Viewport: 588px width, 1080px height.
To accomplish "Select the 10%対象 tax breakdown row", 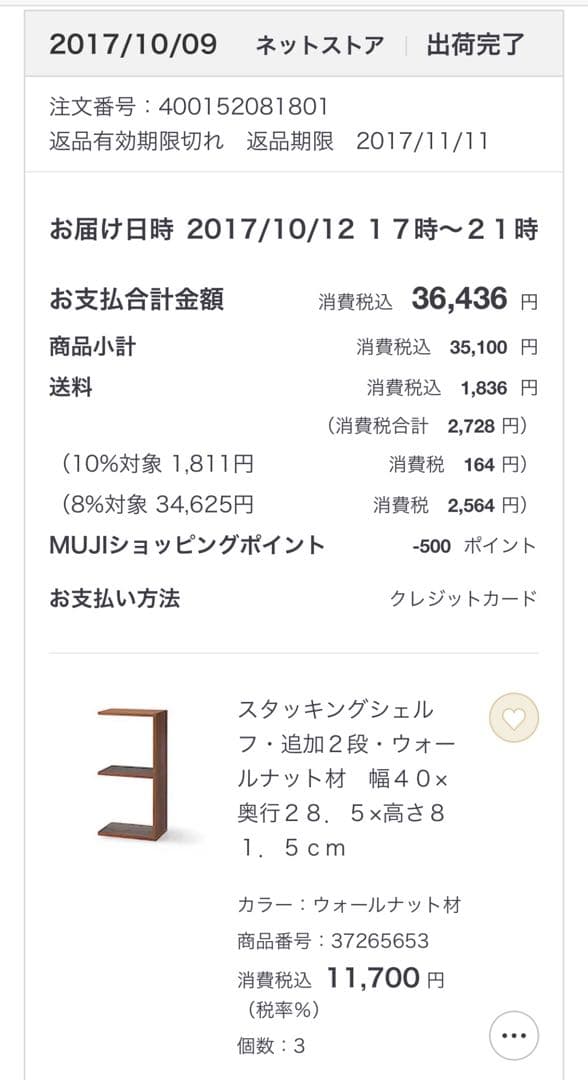I will [x=290, y=465].
